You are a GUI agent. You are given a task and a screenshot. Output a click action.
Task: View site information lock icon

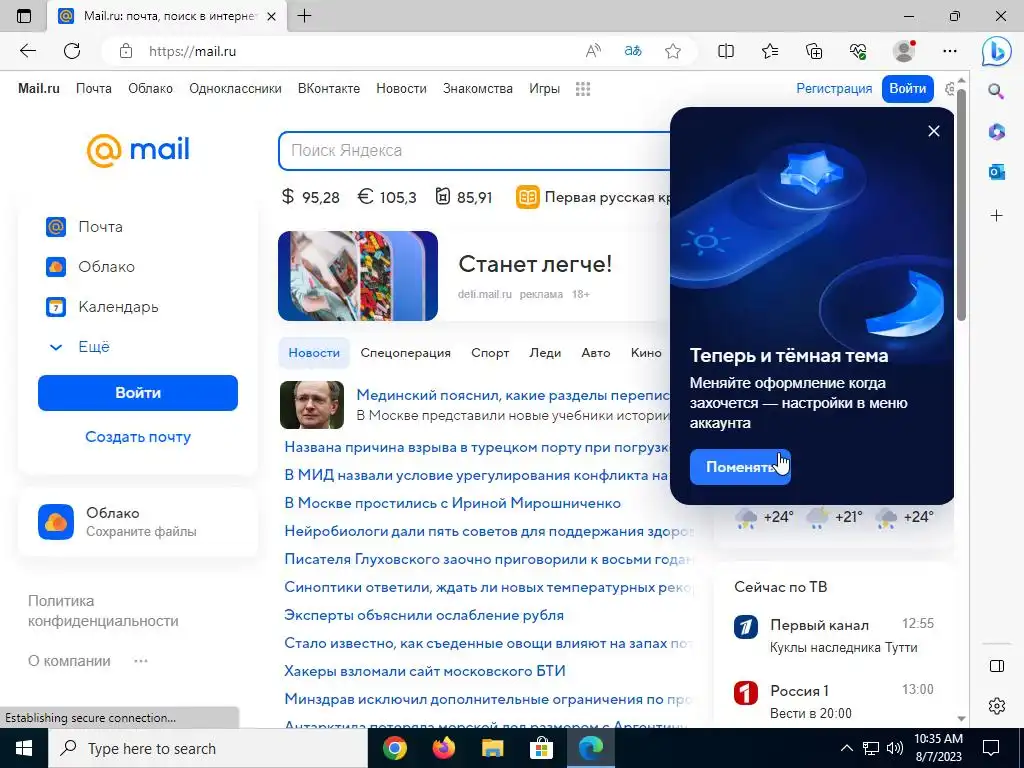pyautogui.click(x=126, y=51)
